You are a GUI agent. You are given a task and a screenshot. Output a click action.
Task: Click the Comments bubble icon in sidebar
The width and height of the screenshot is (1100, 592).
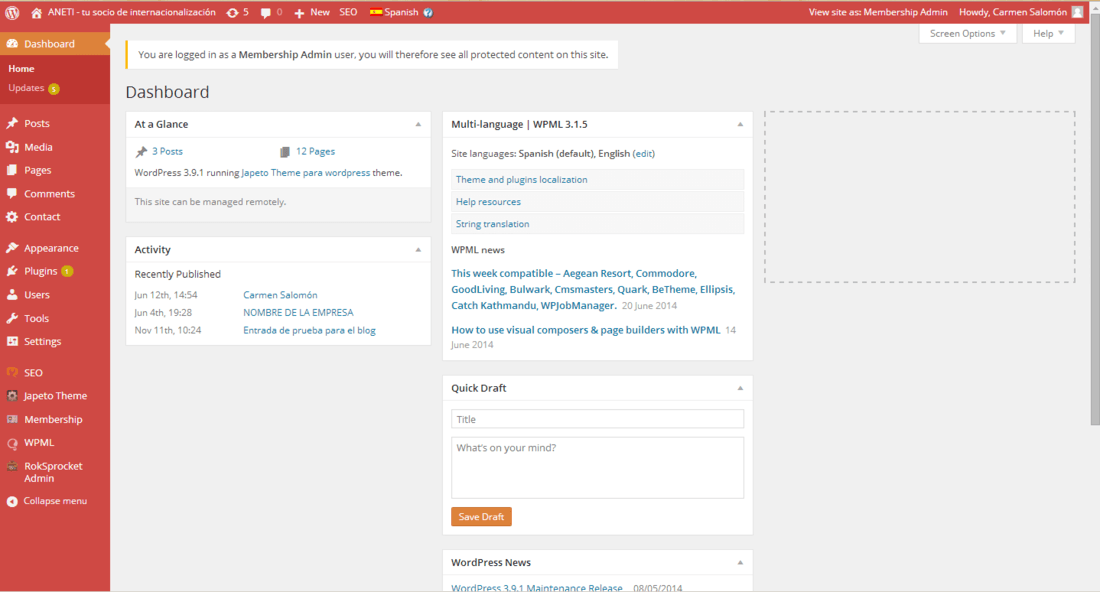(x=12, y=194)
